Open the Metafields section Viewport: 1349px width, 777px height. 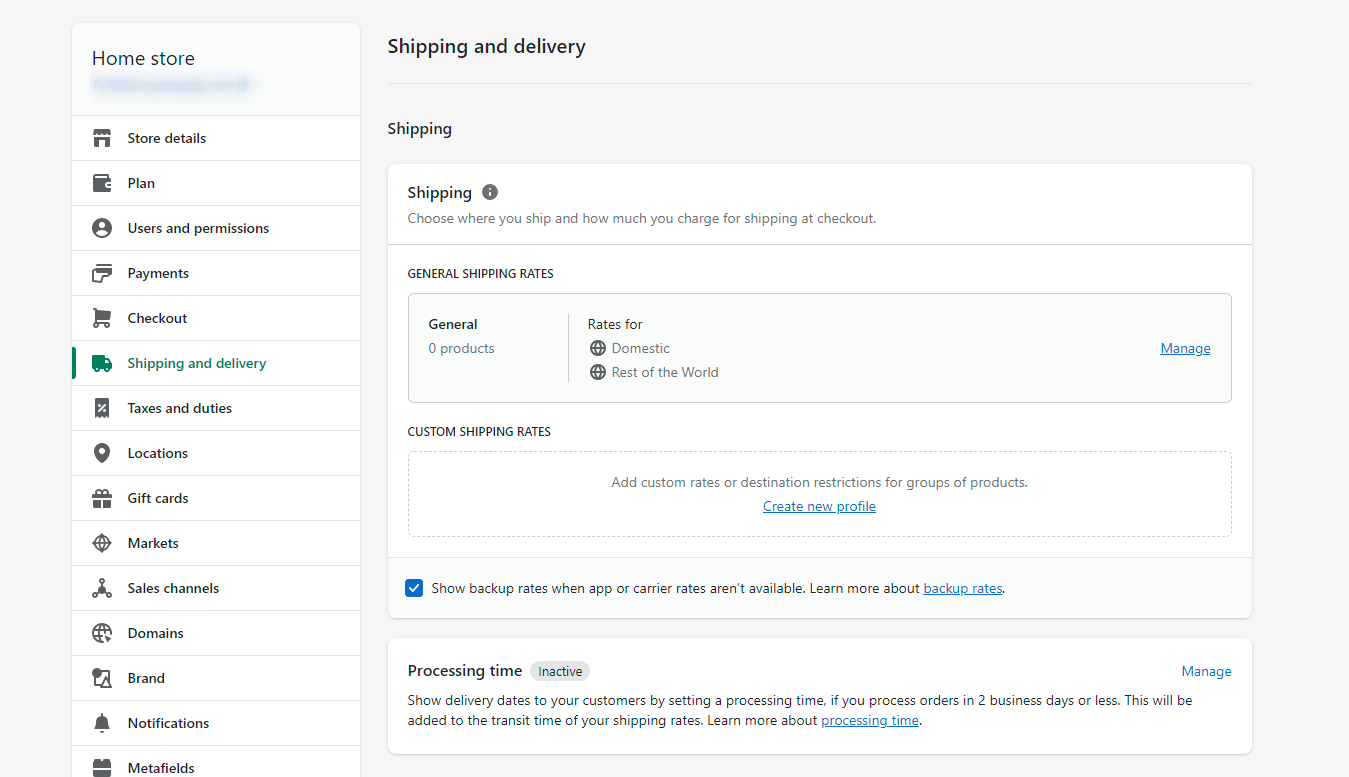(x=159, y=767)
